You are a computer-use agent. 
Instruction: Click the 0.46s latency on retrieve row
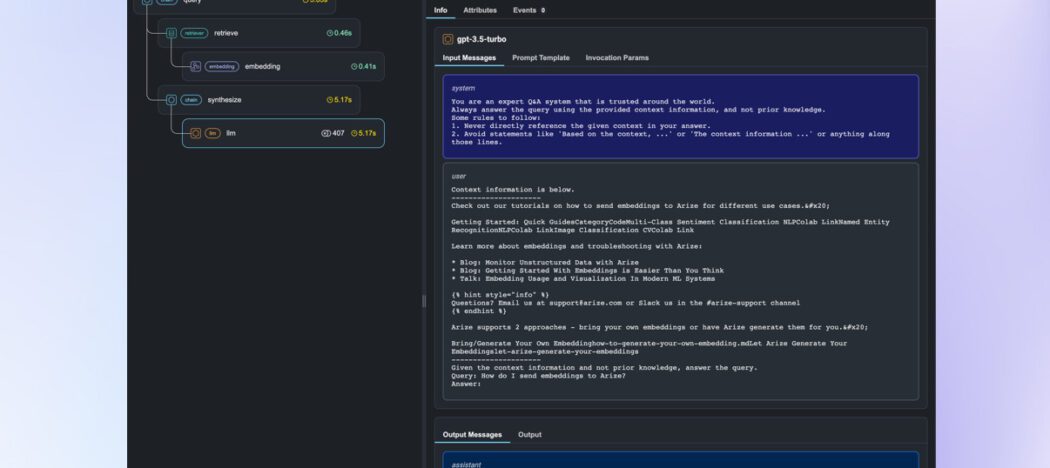(x=343, y=33)
